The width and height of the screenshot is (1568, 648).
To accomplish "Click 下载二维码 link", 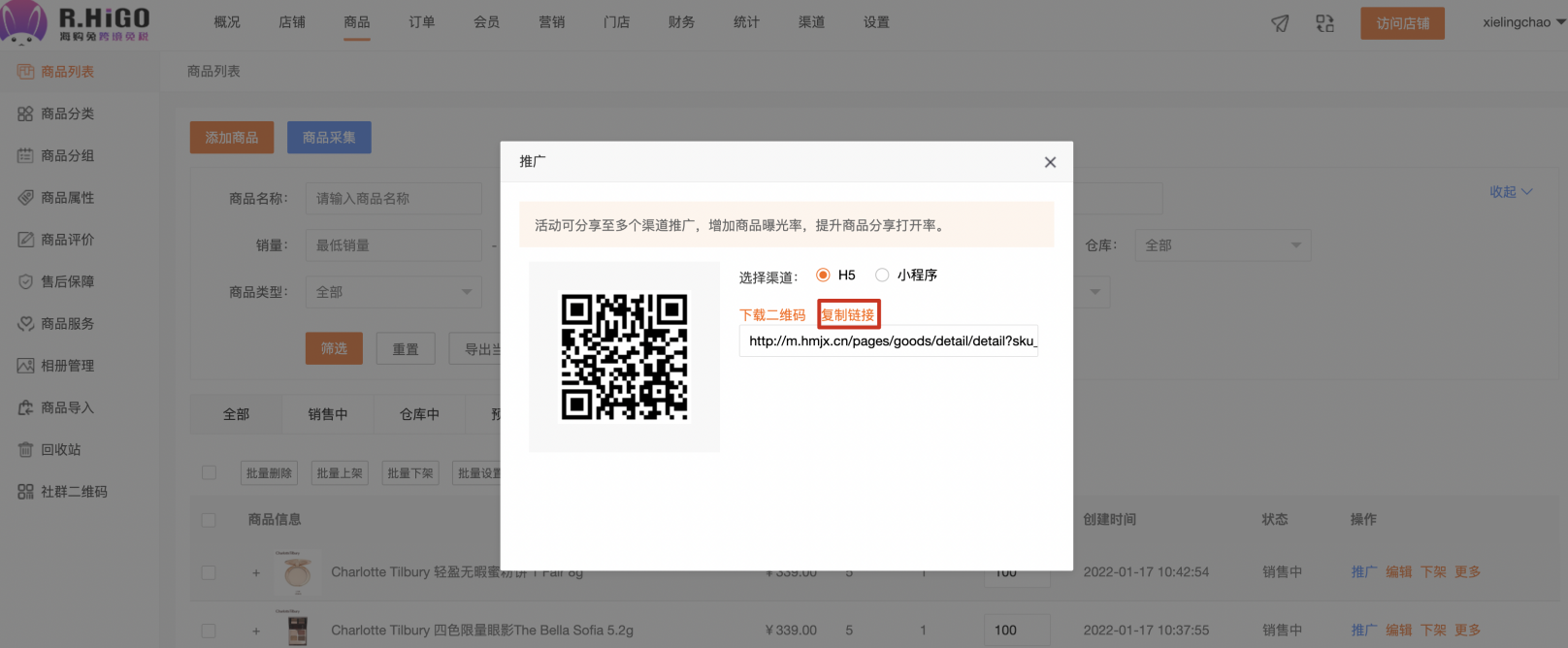I will (x=772, y=315).
